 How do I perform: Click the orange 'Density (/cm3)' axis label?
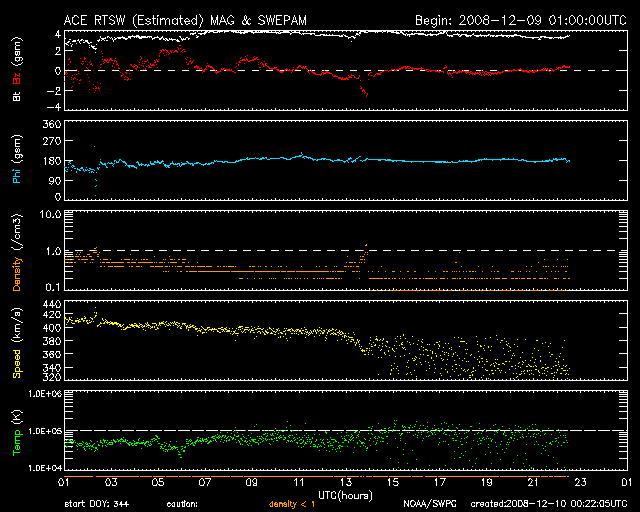click(17, 252)
